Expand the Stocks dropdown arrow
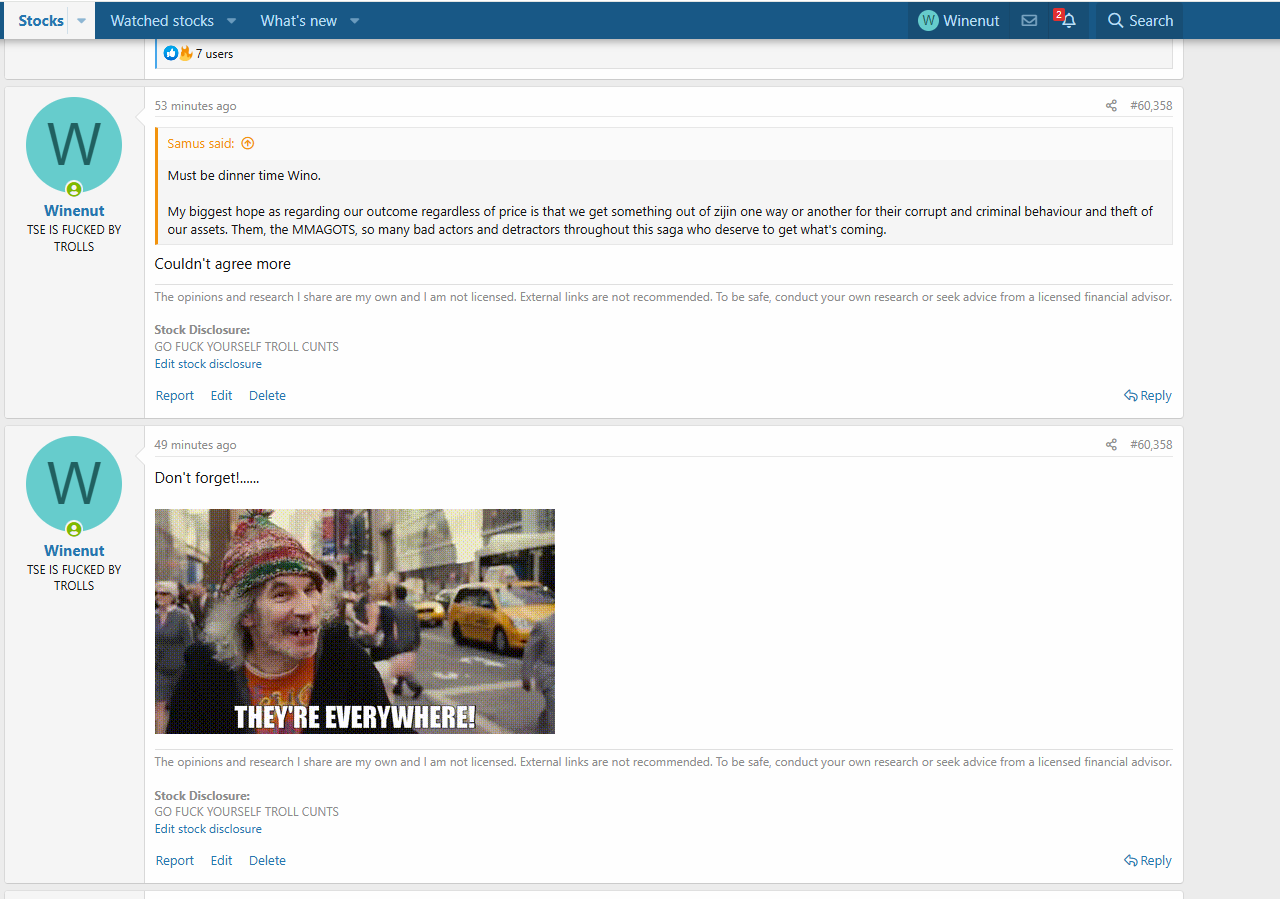 [81, 21]
